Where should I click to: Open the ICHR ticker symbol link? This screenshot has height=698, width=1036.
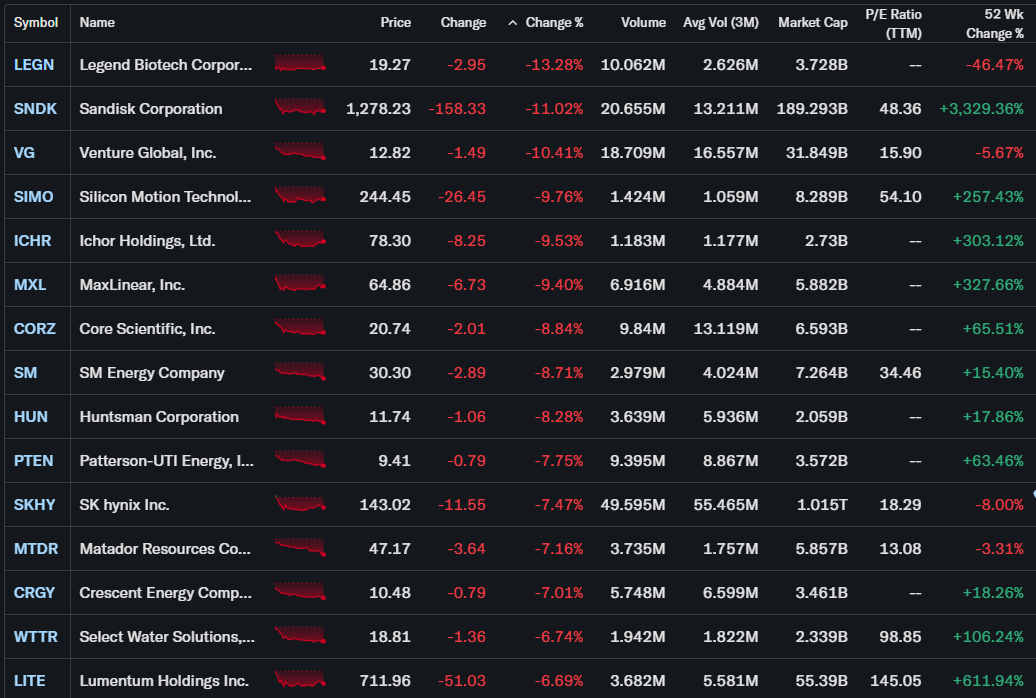pos(32,241)
